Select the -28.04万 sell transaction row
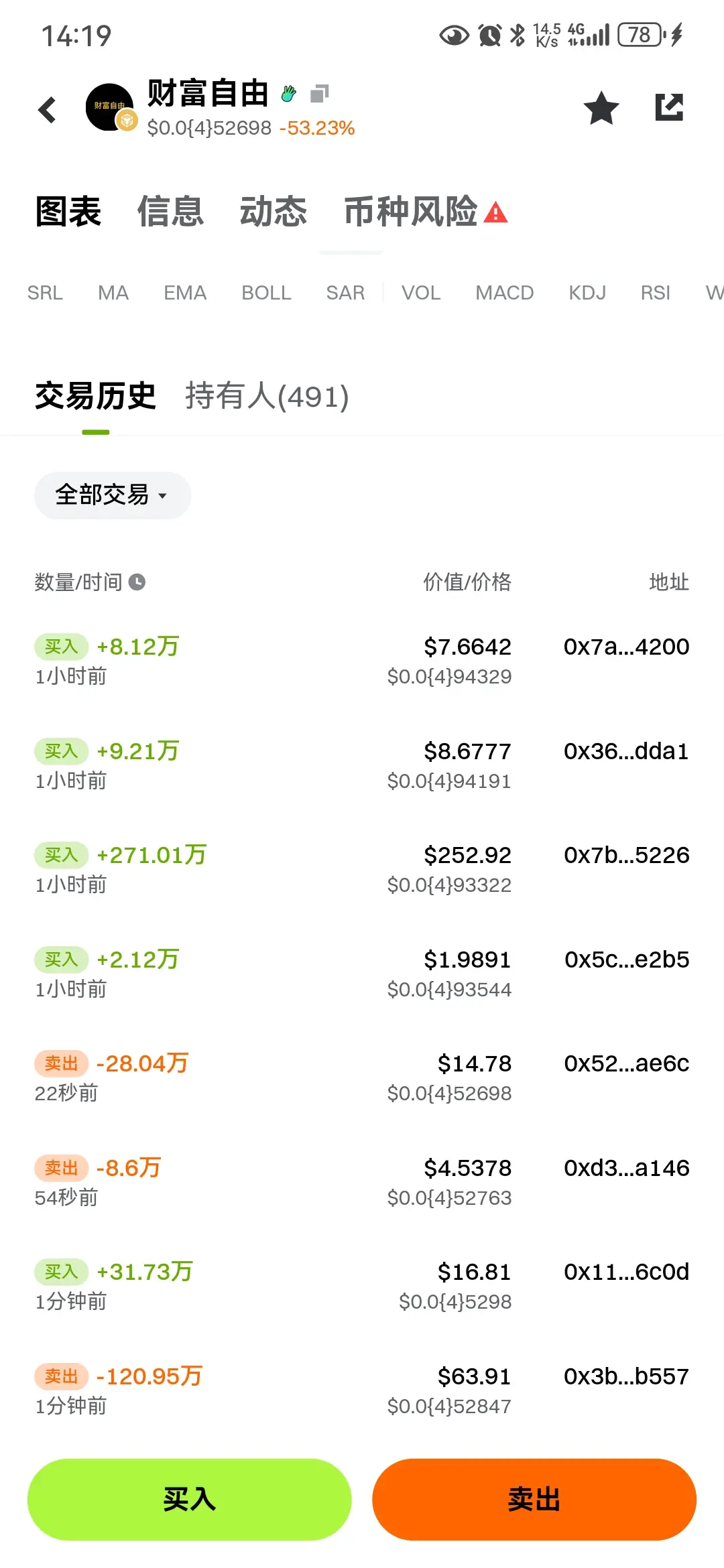724x1568 pixels. [362, 1077]
